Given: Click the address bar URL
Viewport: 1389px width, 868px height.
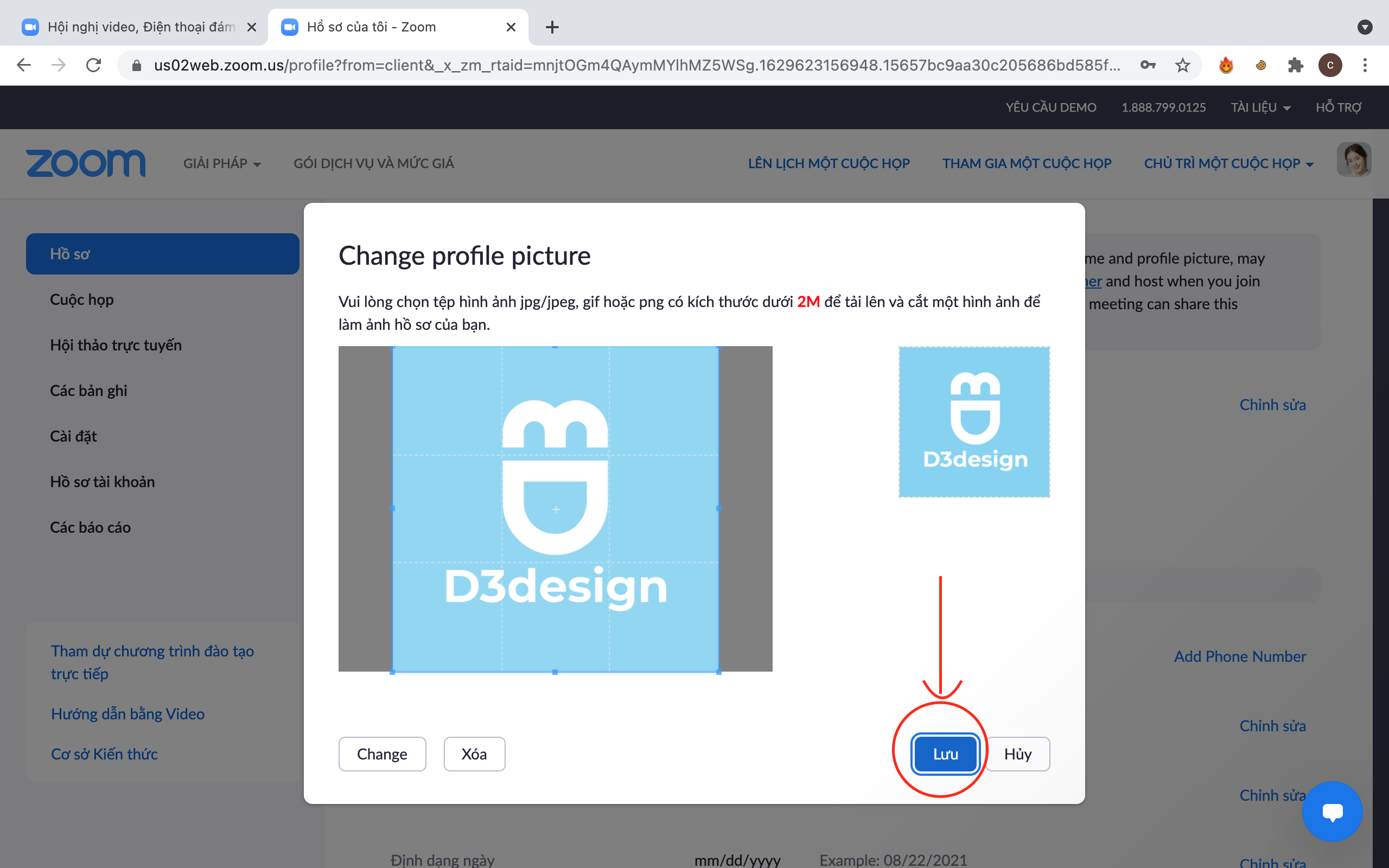Looking at the screenshot, I should click(x=636, y=66).
